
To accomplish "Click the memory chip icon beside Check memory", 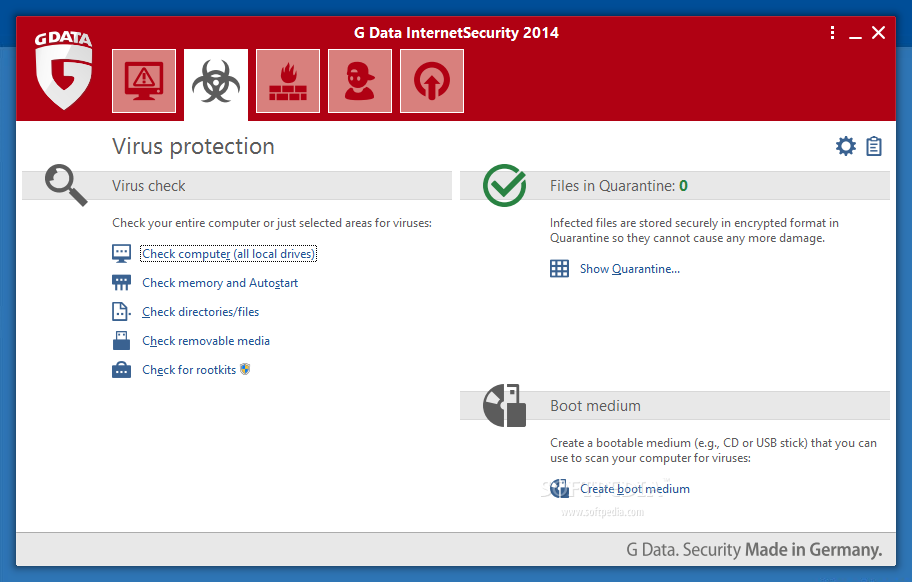I will [122, 283].
